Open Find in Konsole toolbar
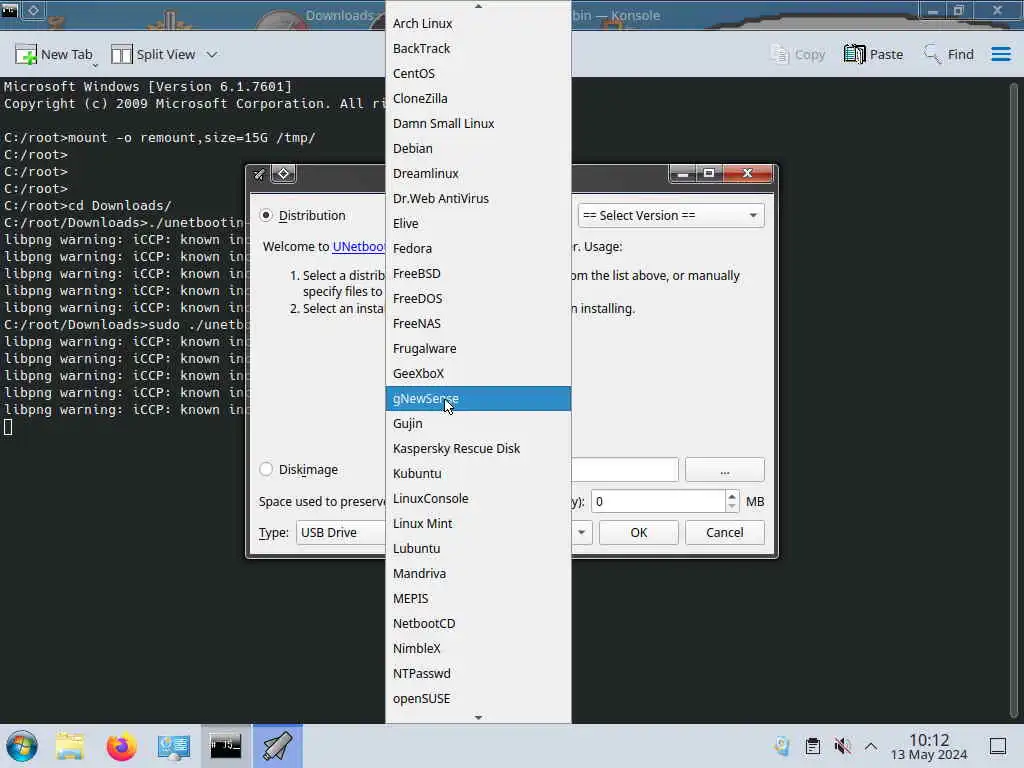This screenshot has height=768, width=1024. point(949,54)
